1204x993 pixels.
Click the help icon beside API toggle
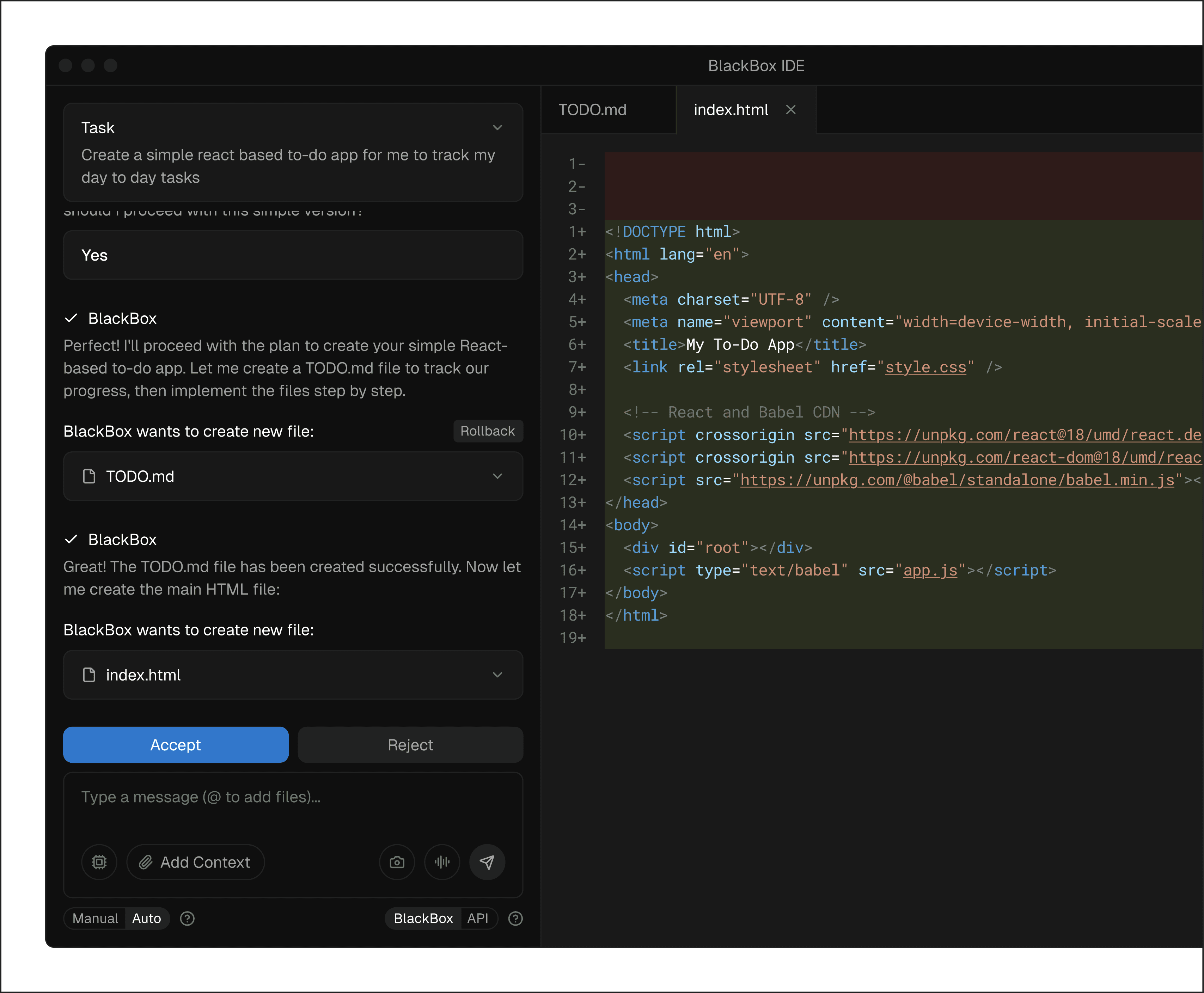coord(515,919)
